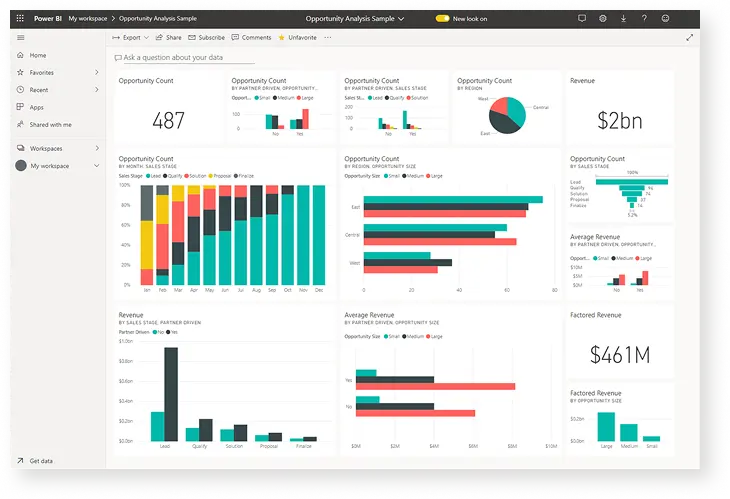Screen dimensions: 730x499
Task: Click My workspace breadcrumb link
Action: coord(88,19)
